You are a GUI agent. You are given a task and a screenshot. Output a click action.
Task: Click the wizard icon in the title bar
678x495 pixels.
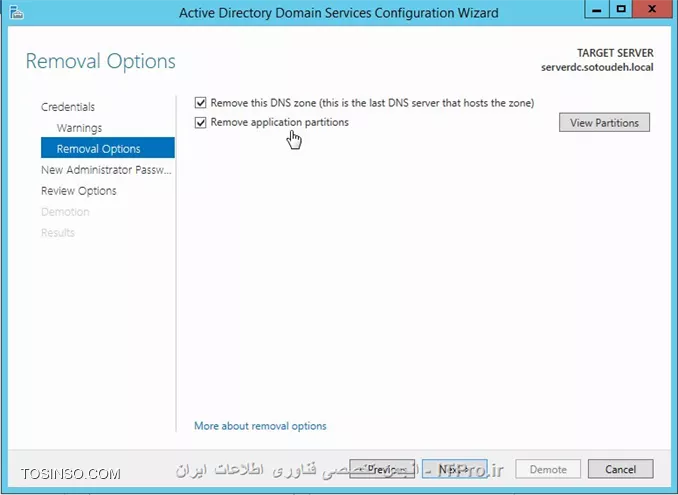16,13
